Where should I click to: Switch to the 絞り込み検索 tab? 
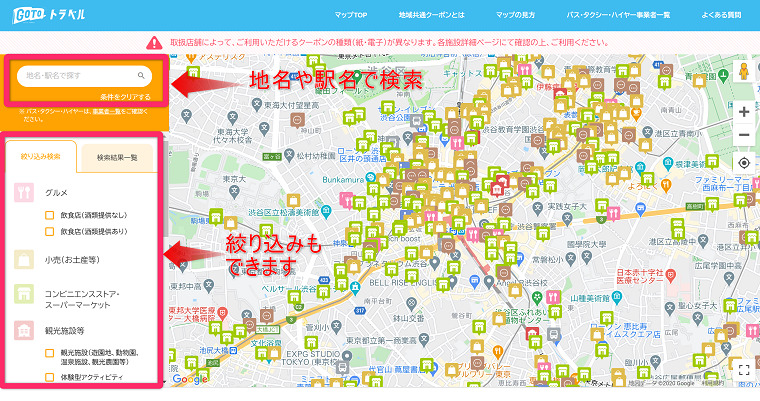(x=41, y=157)
